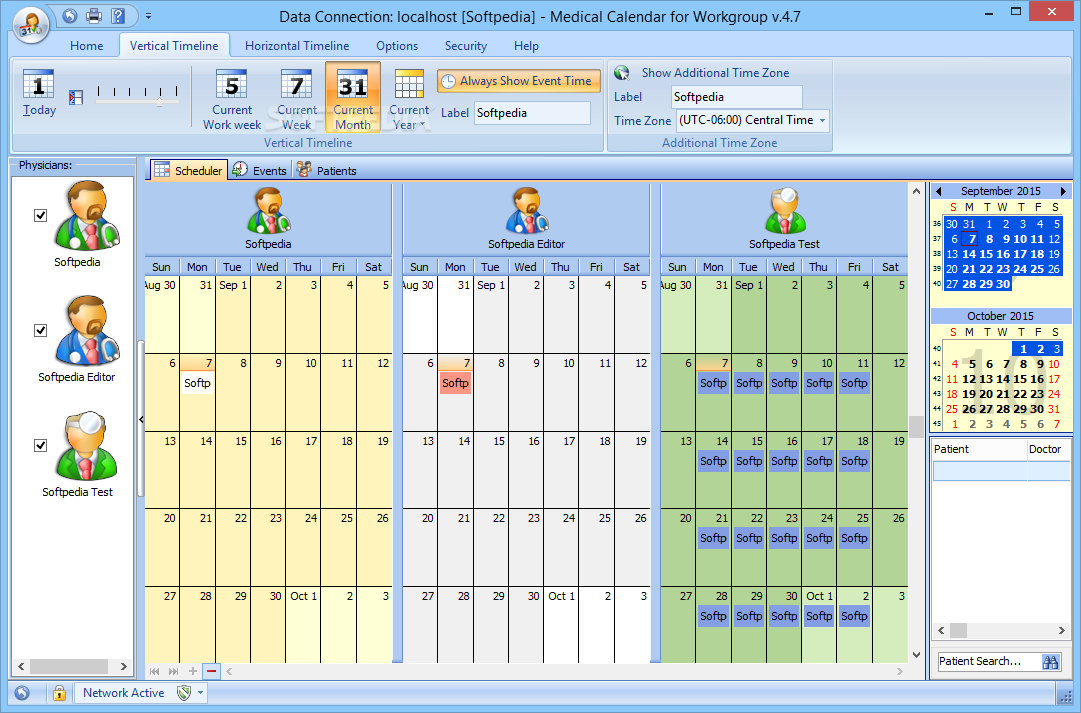Click Softpedia icon in scheduler header
This screenshot has width=1081, height=713.
coord(269,210)
